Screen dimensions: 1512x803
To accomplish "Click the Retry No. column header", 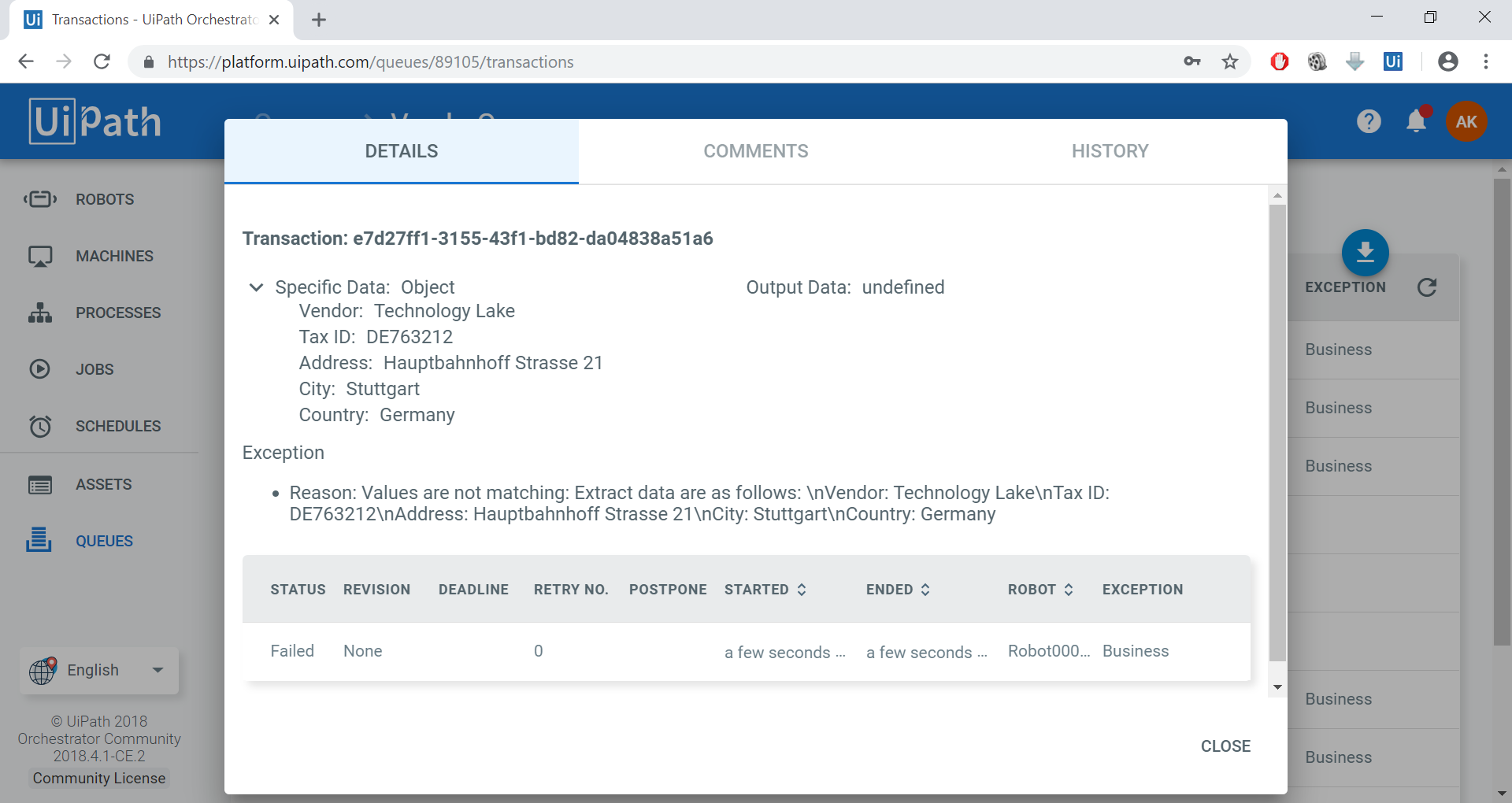I will [x=571, y=590].
